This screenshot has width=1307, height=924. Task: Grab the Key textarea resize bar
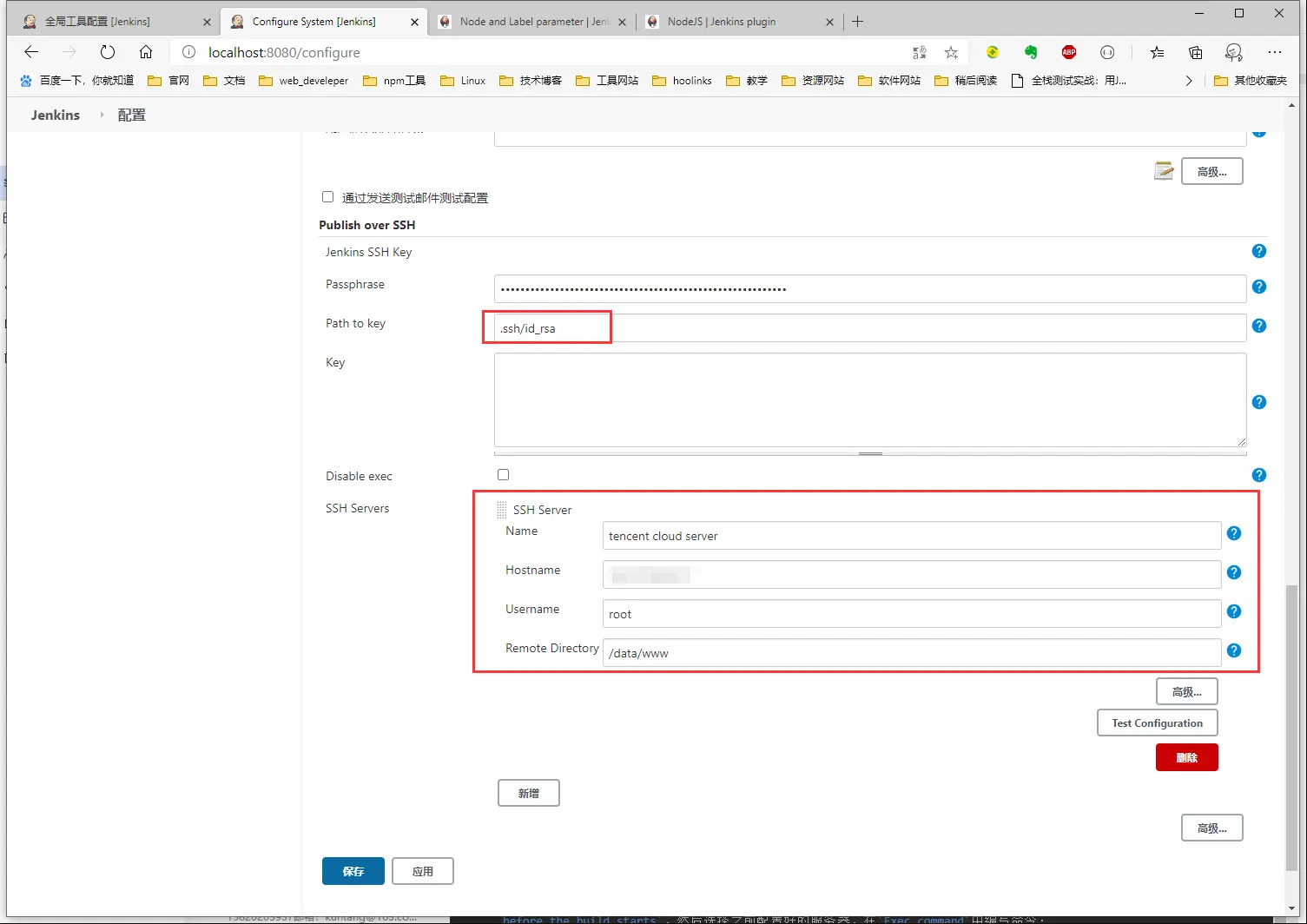870,453
